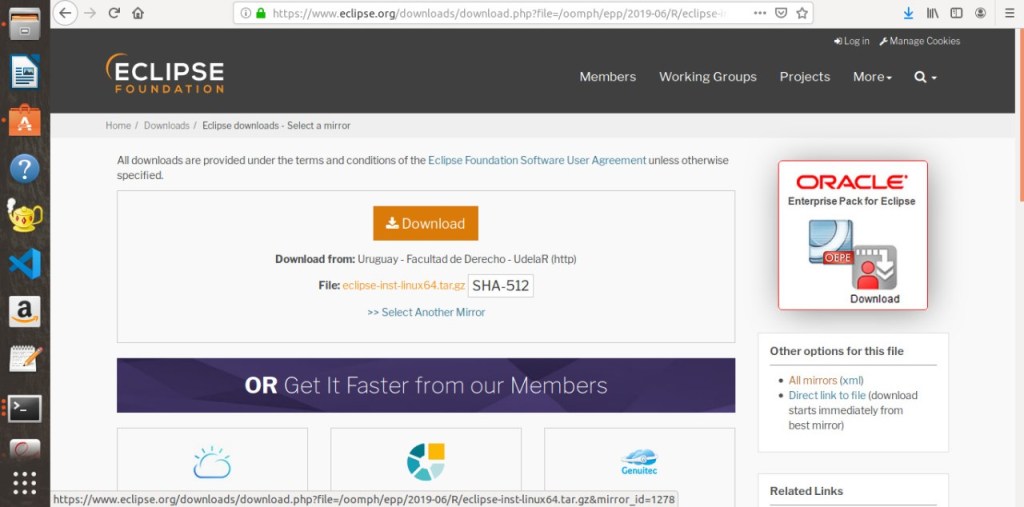Expand the search dropdown in the navbar

point(925,77)
